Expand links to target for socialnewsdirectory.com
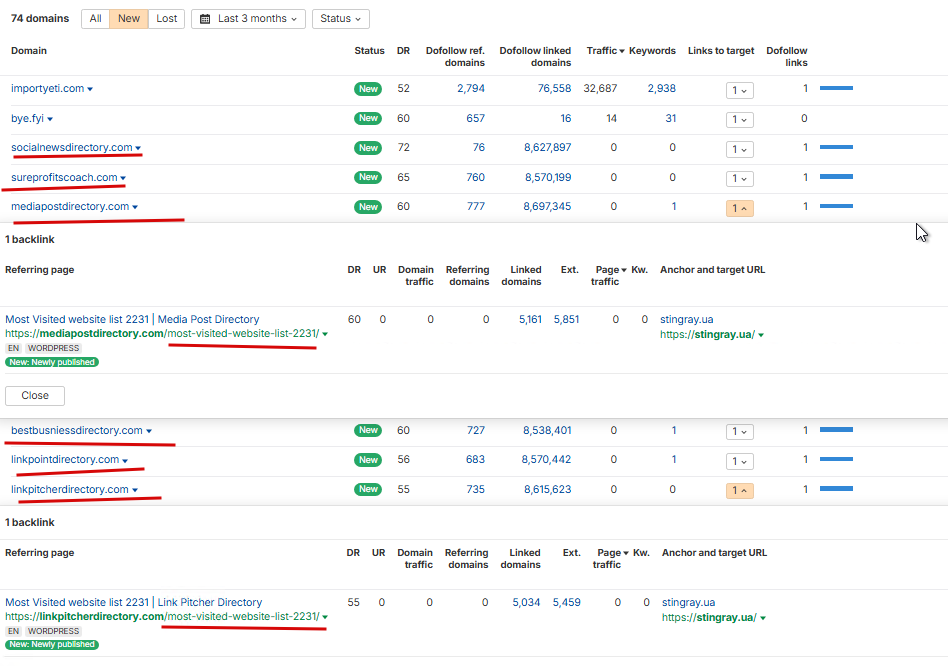 739,149
